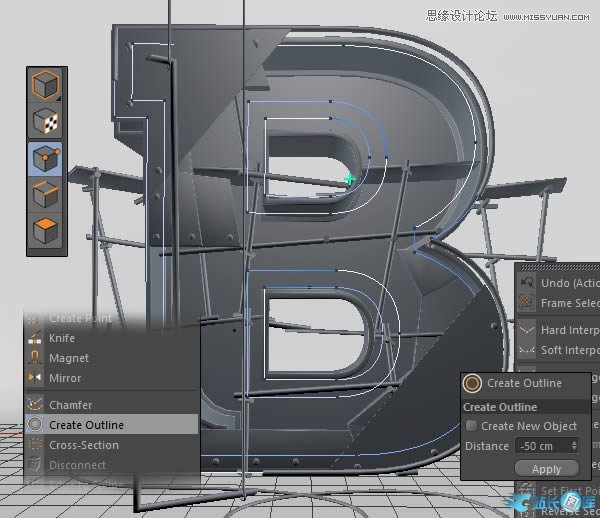Switch to Texture mode checkered cube

pos(43,122)
